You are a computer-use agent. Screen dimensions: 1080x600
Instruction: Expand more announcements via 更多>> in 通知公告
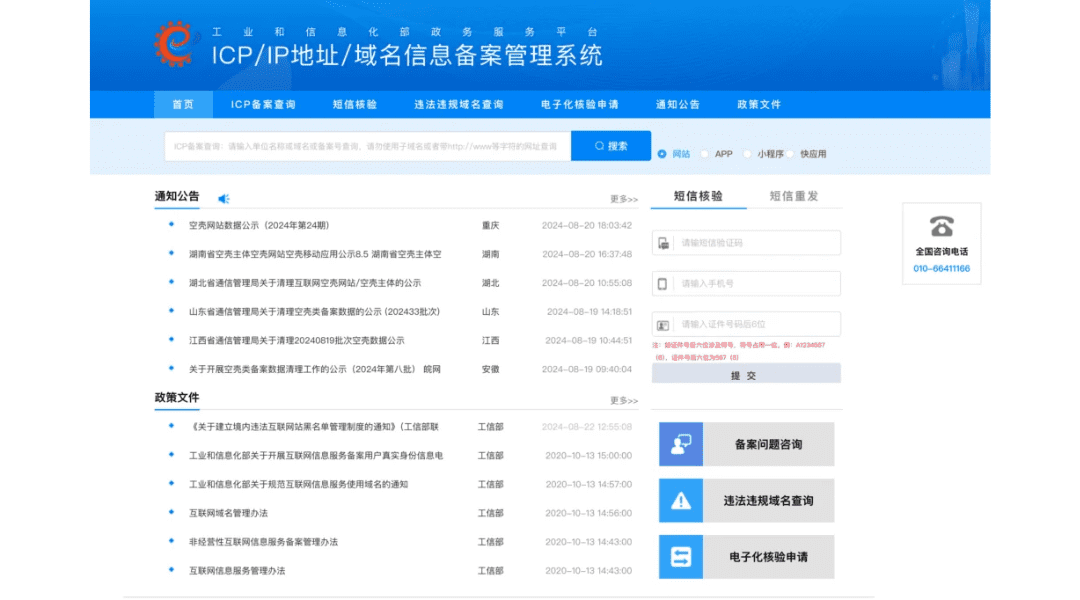pyautogui.click(x=624, y=199)
